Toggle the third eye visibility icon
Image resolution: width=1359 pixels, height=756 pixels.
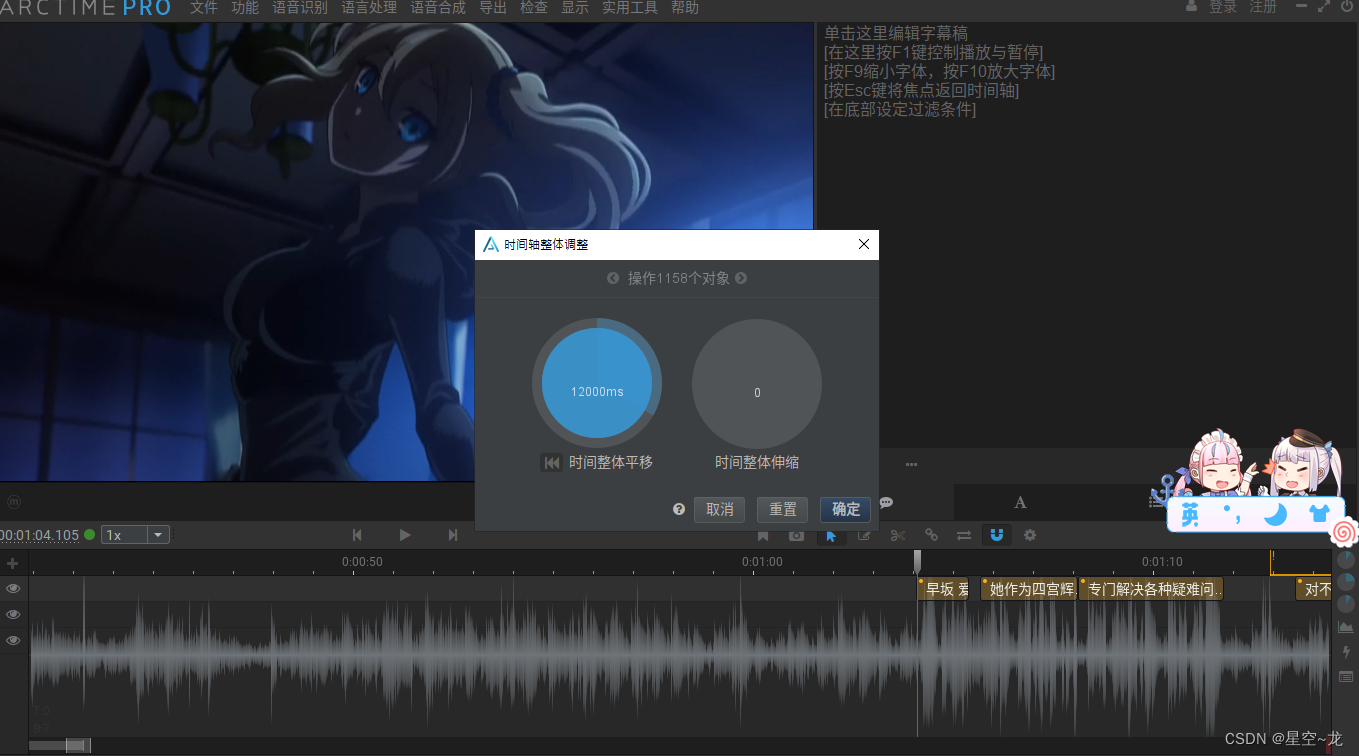coord(13,641)
